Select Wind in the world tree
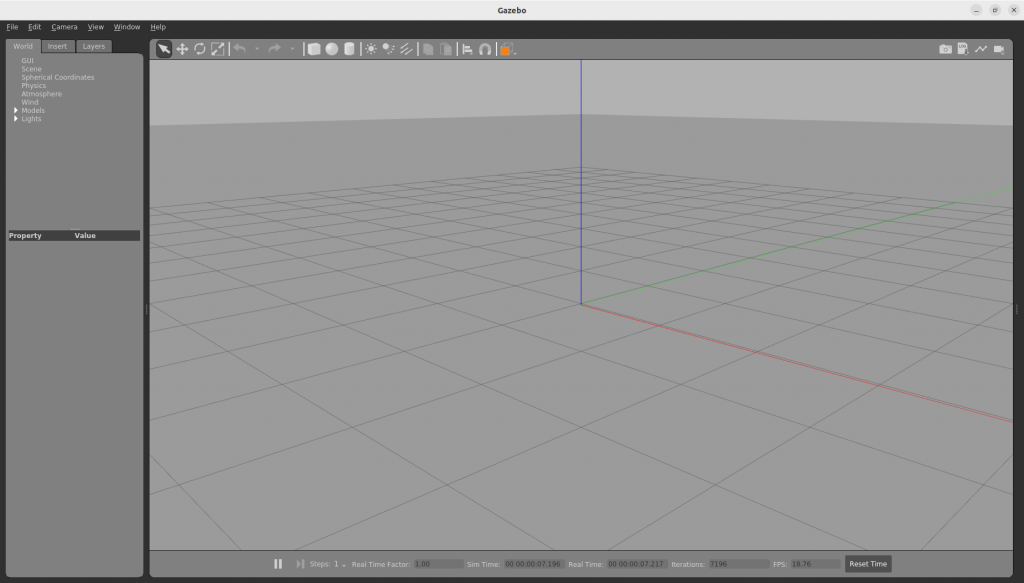 (29, 102)
